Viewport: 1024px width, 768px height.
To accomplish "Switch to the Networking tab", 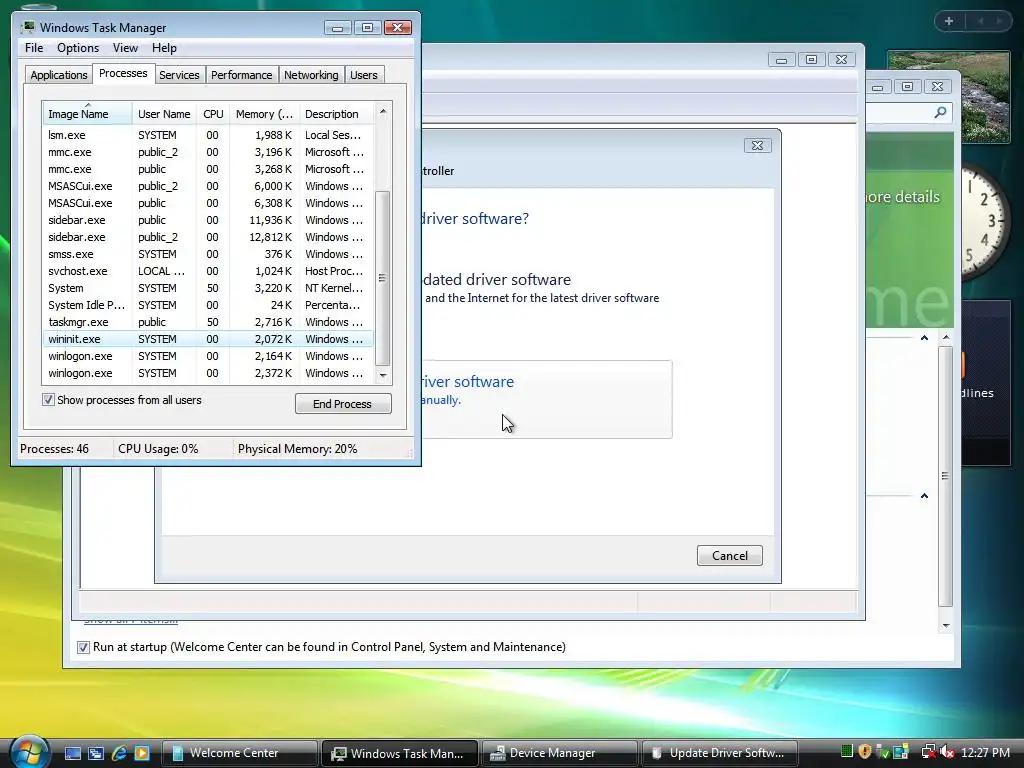I will pyautogui.click(x=311, y=75).
